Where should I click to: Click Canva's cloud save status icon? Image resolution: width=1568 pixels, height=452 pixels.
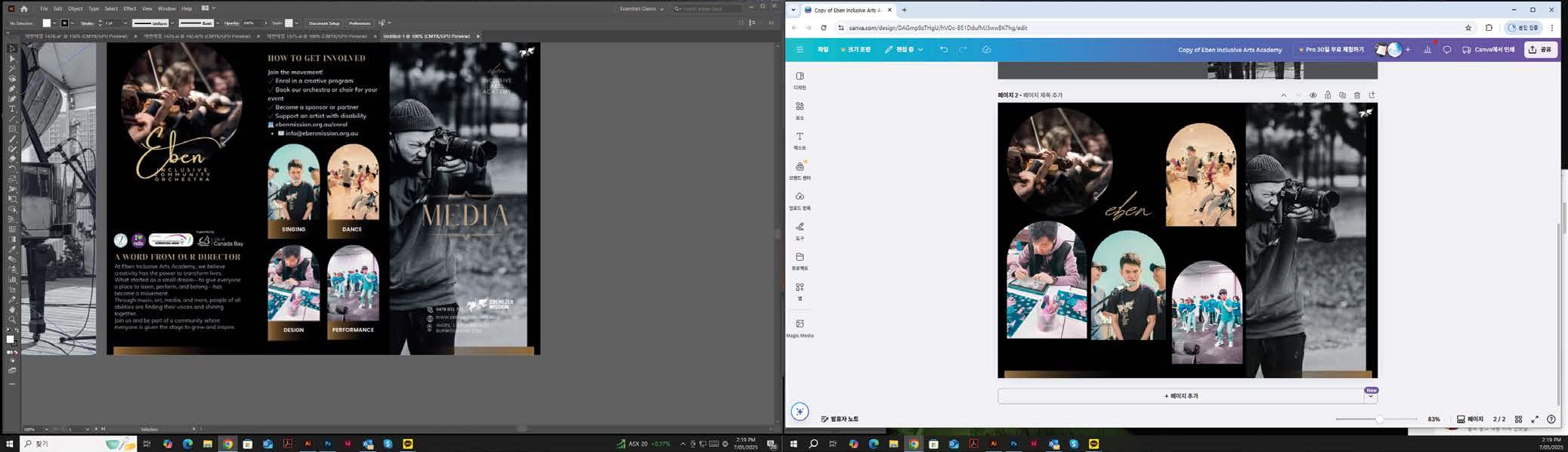[986, 49]
